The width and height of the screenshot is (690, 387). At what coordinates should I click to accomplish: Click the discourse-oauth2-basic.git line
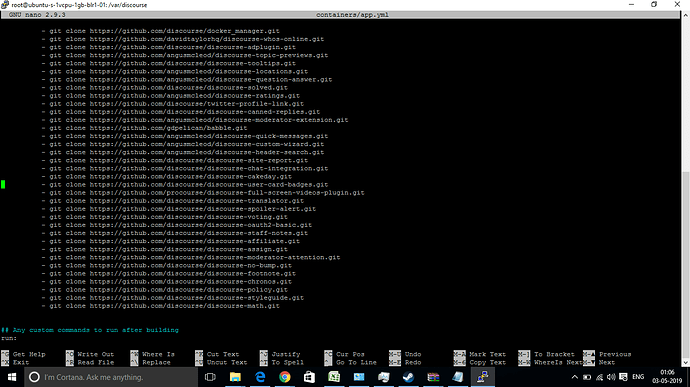[x=177, y=225]
